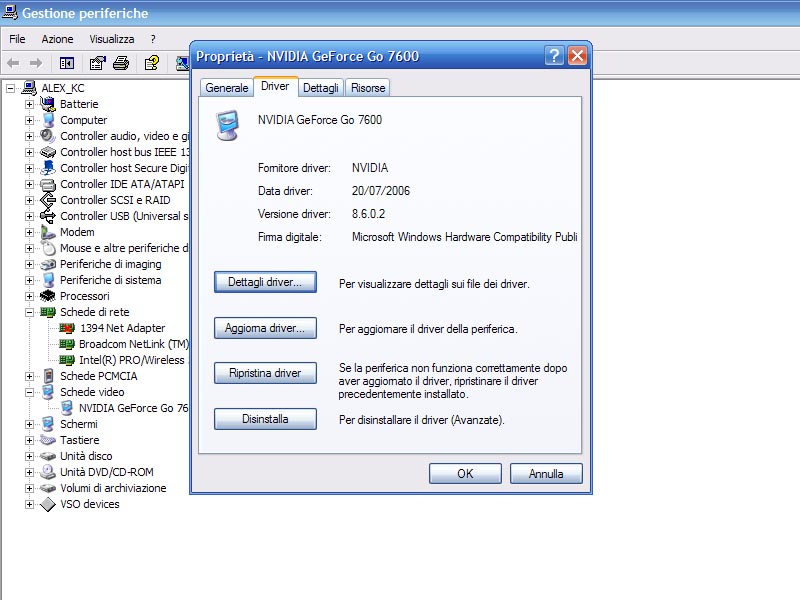Click the Unità disco drive icon
The width and height of the screenshot is (800, 600).
[48, 456]
